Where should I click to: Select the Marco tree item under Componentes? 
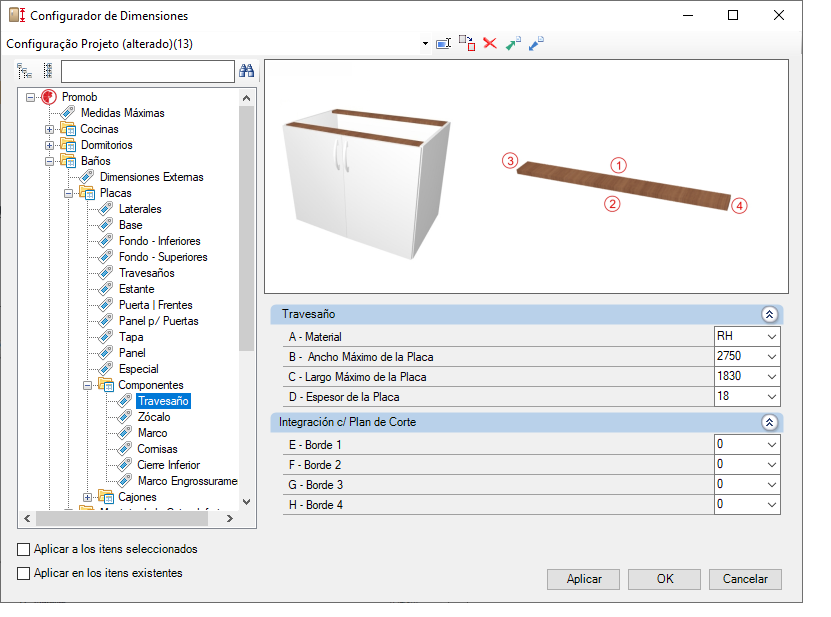pos(153,433)
